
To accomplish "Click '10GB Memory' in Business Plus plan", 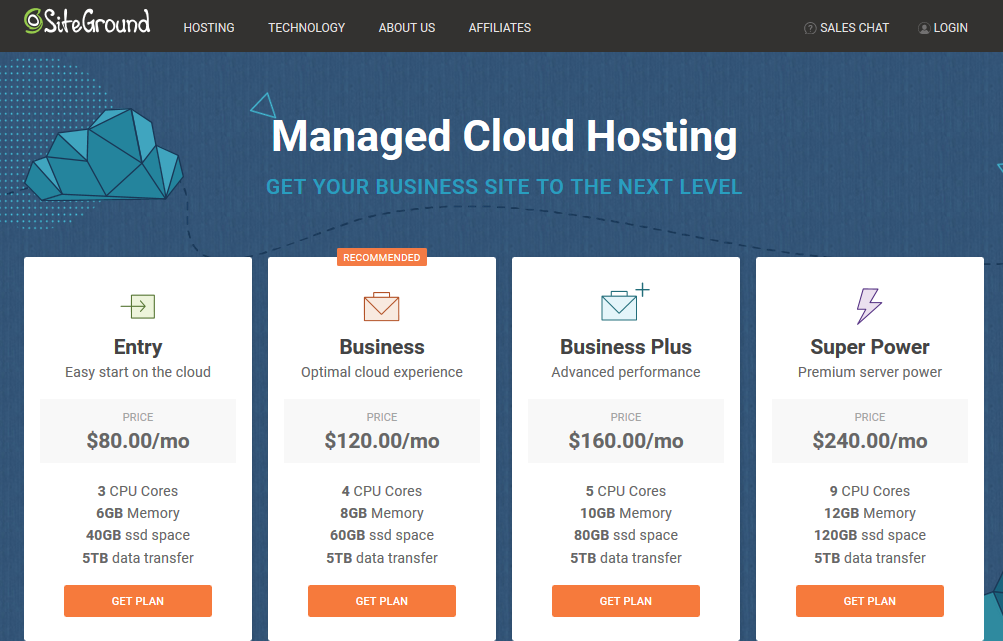I will pos(626,513).
